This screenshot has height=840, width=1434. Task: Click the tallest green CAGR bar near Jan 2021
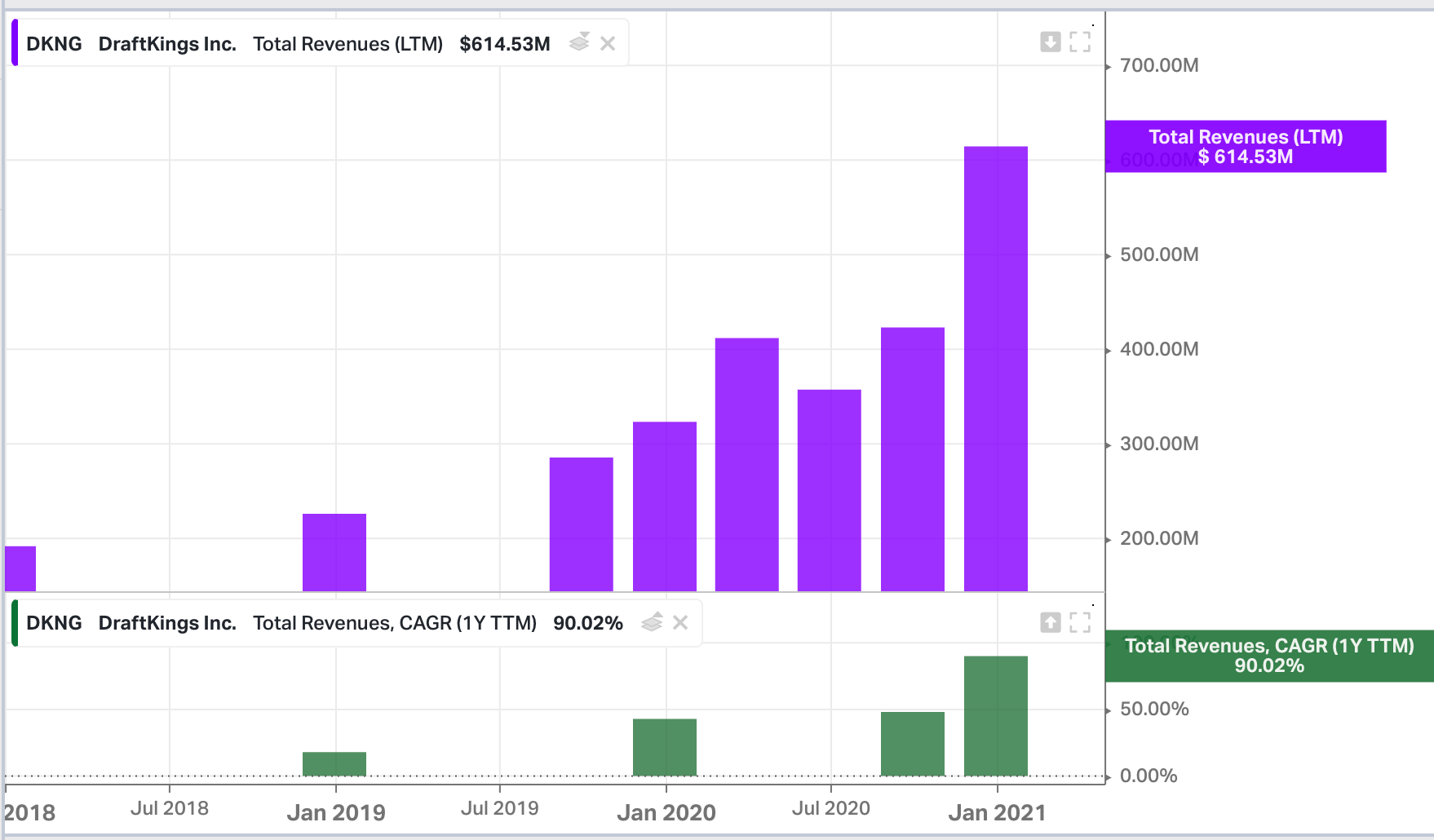pos(996,716)
